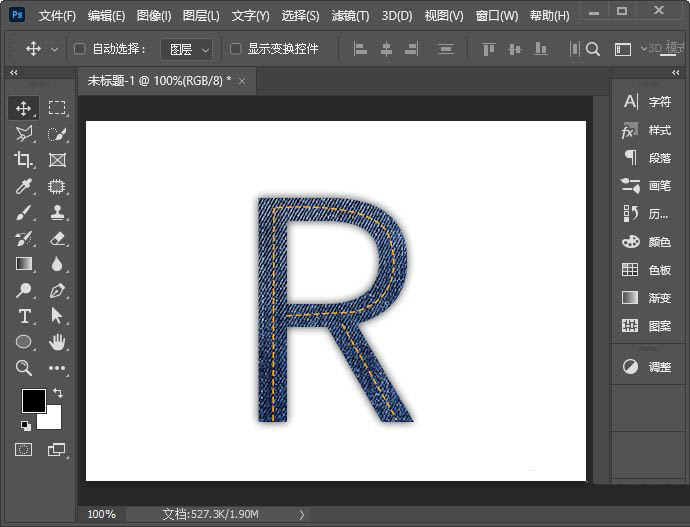The height and width of the screenshot is (527, 690).
Task: Select the Spot Healing Brush tool
Action: [x=57, y=187]
